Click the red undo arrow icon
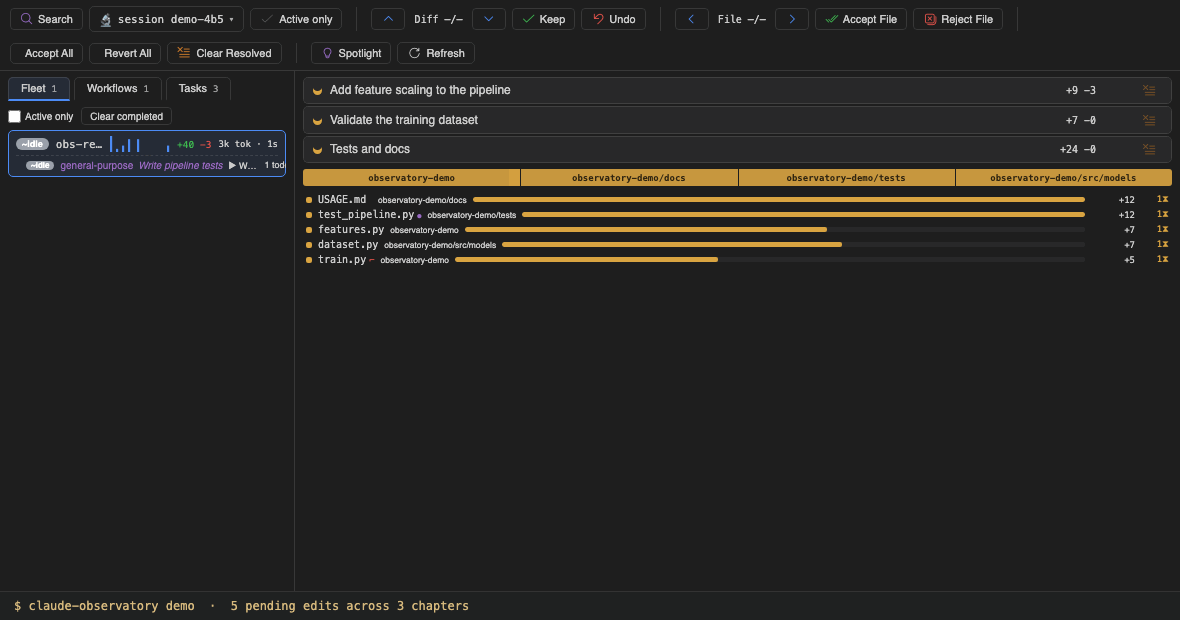 click(598, 19)
